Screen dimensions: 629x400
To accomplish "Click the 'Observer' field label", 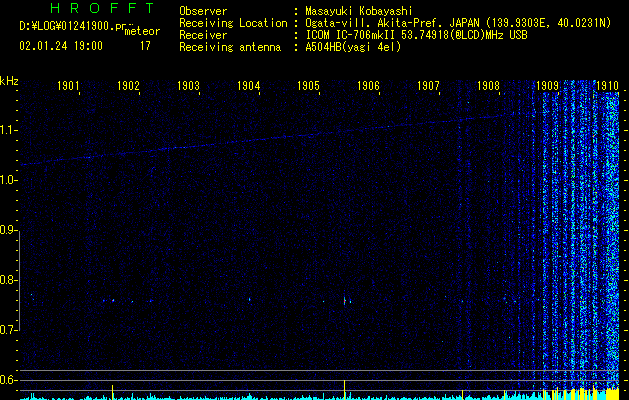I will (x=203, y=11).
